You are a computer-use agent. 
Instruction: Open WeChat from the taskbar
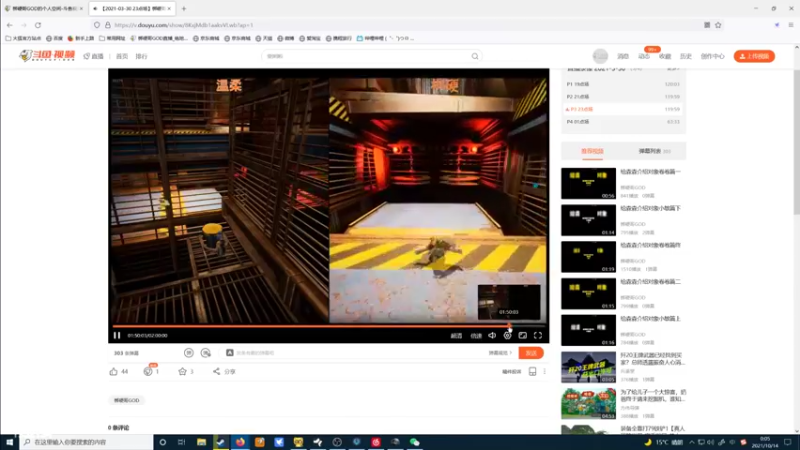(x=414, y=442)
